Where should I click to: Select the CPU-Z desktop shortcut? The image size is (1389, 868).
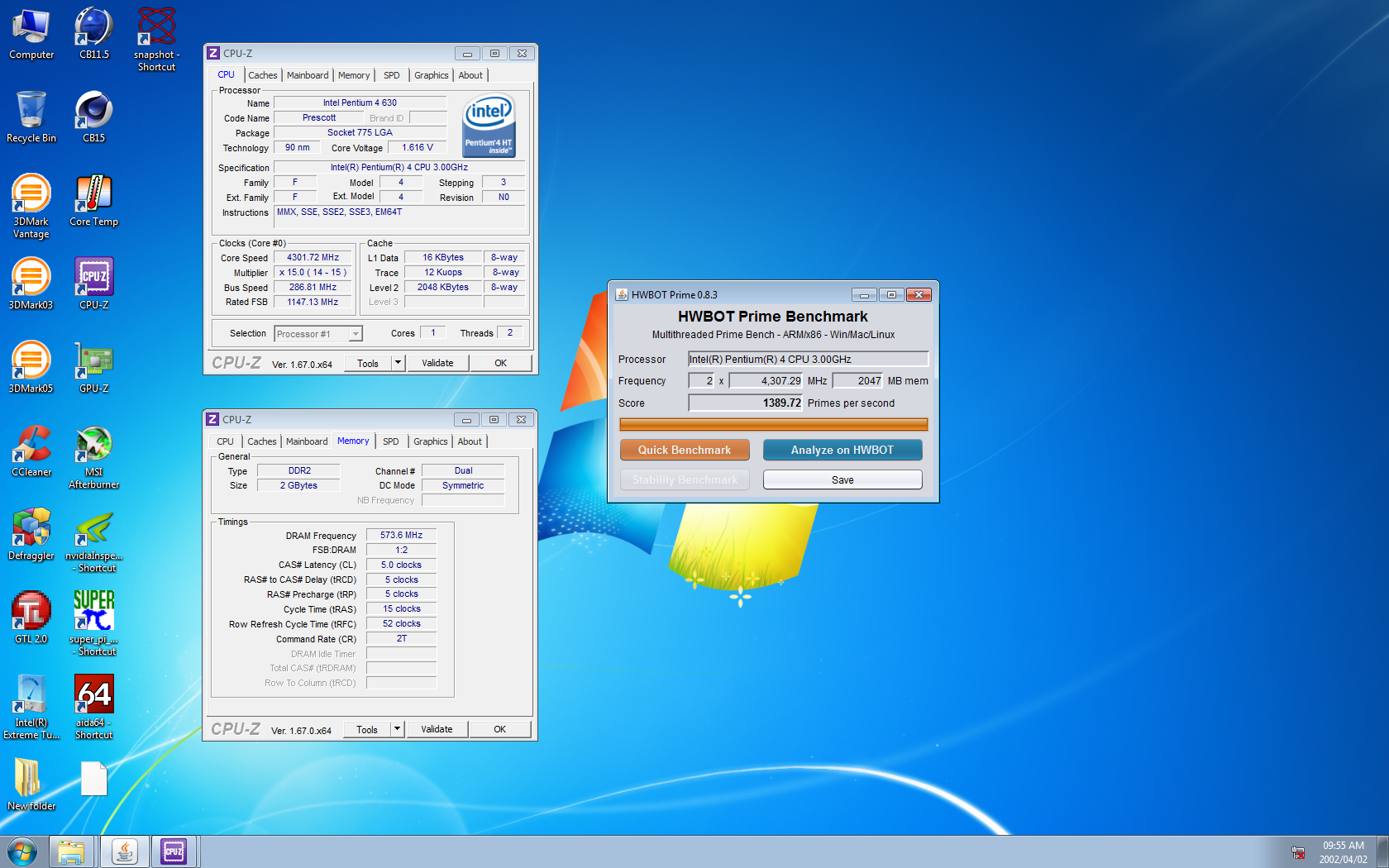[x=94, y=284]
